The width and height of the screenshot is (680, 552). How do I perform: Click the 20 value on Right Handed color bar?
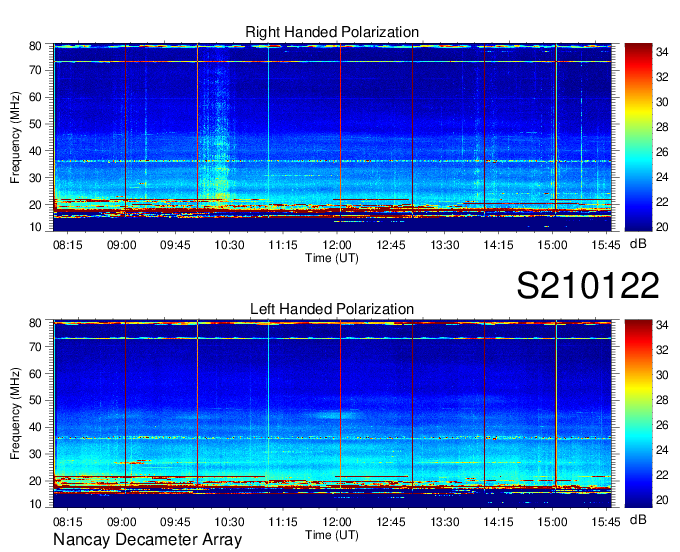662,227
